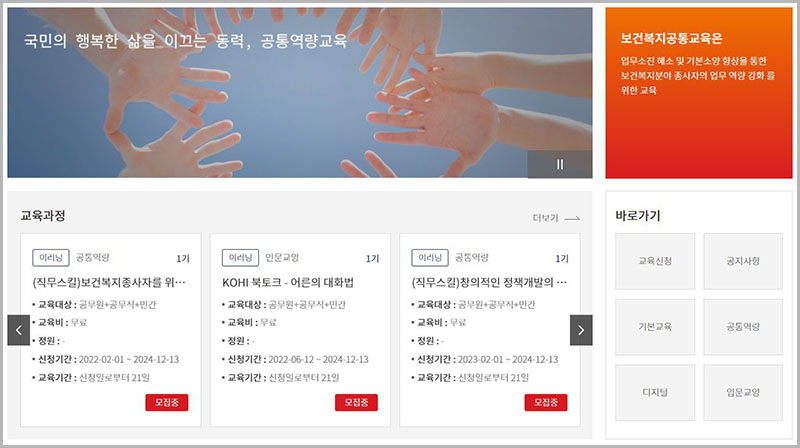
Task: Choose the 디지털 shortcut tile
Action: pos(655,392)
